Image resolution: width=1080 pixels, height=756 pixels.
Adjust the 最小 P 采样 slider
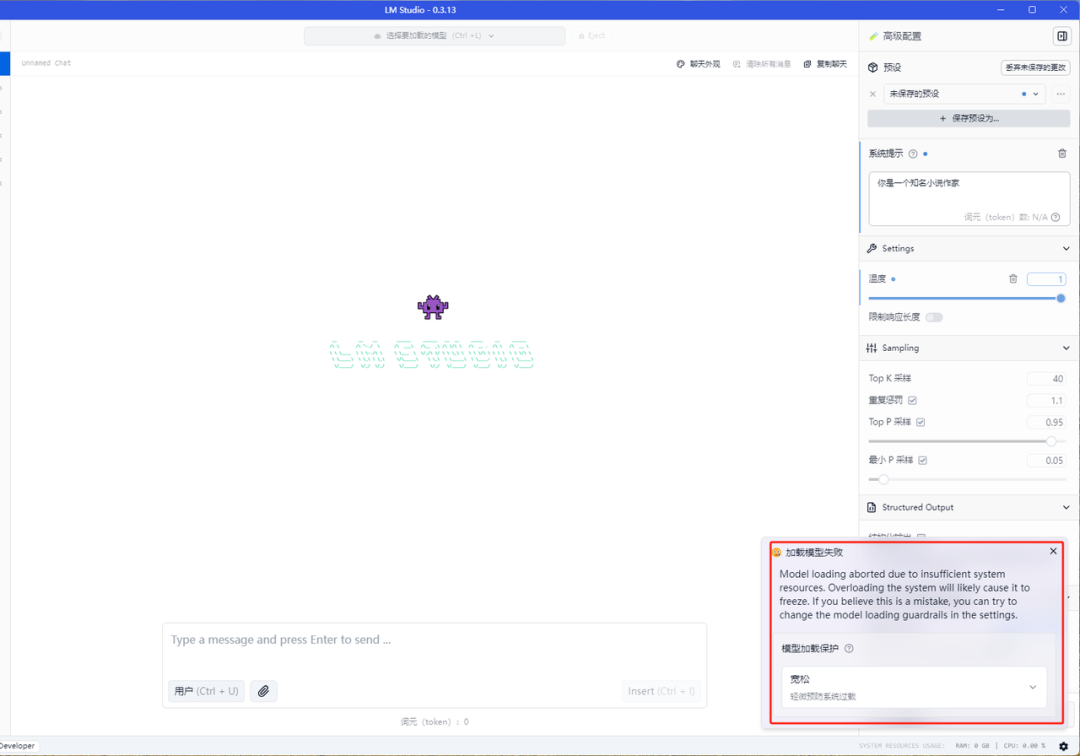tap(884, 479)
